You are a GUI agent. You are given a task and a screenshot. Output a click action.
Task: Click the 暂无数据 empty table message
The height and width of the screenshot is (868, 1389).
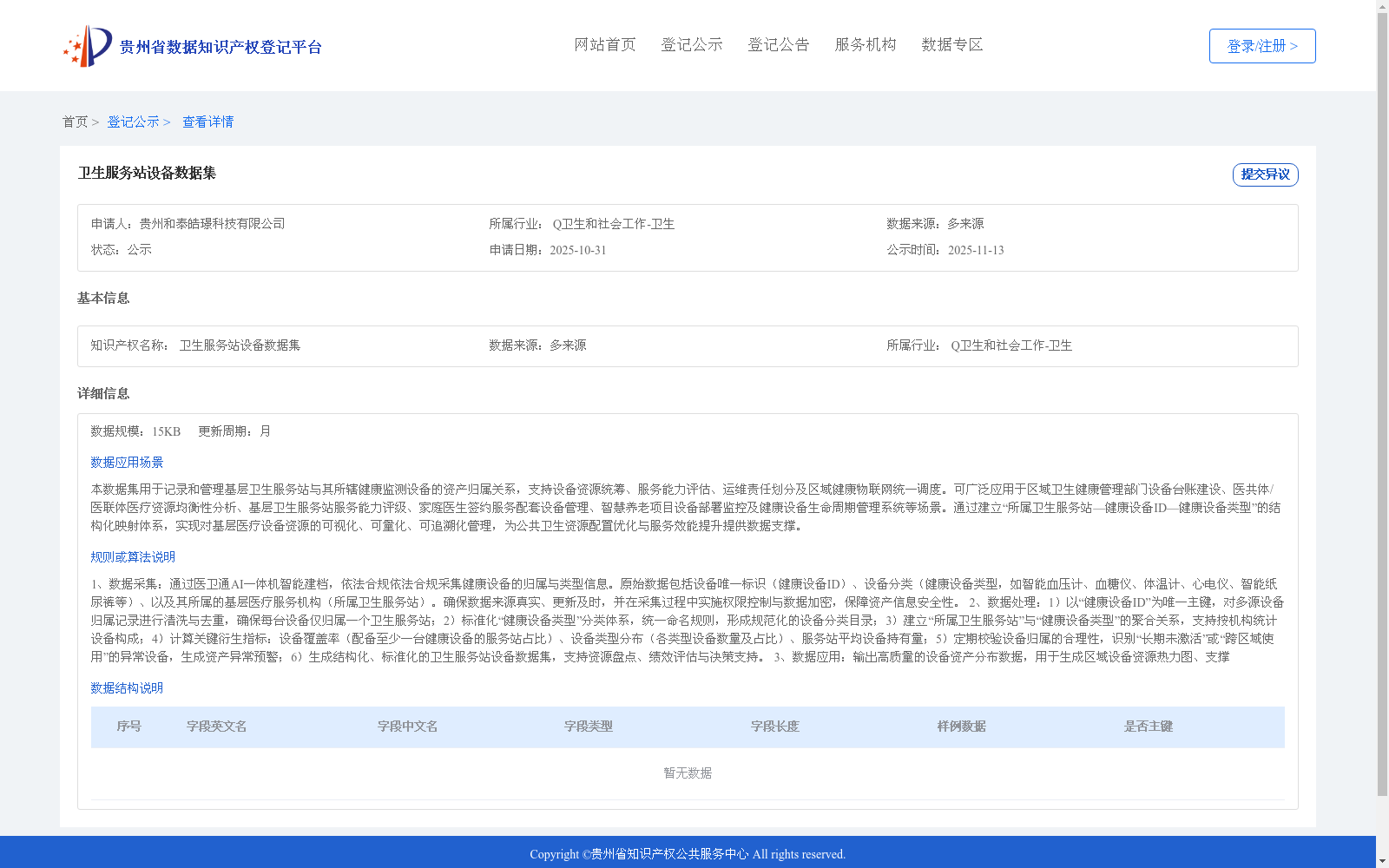688,773
